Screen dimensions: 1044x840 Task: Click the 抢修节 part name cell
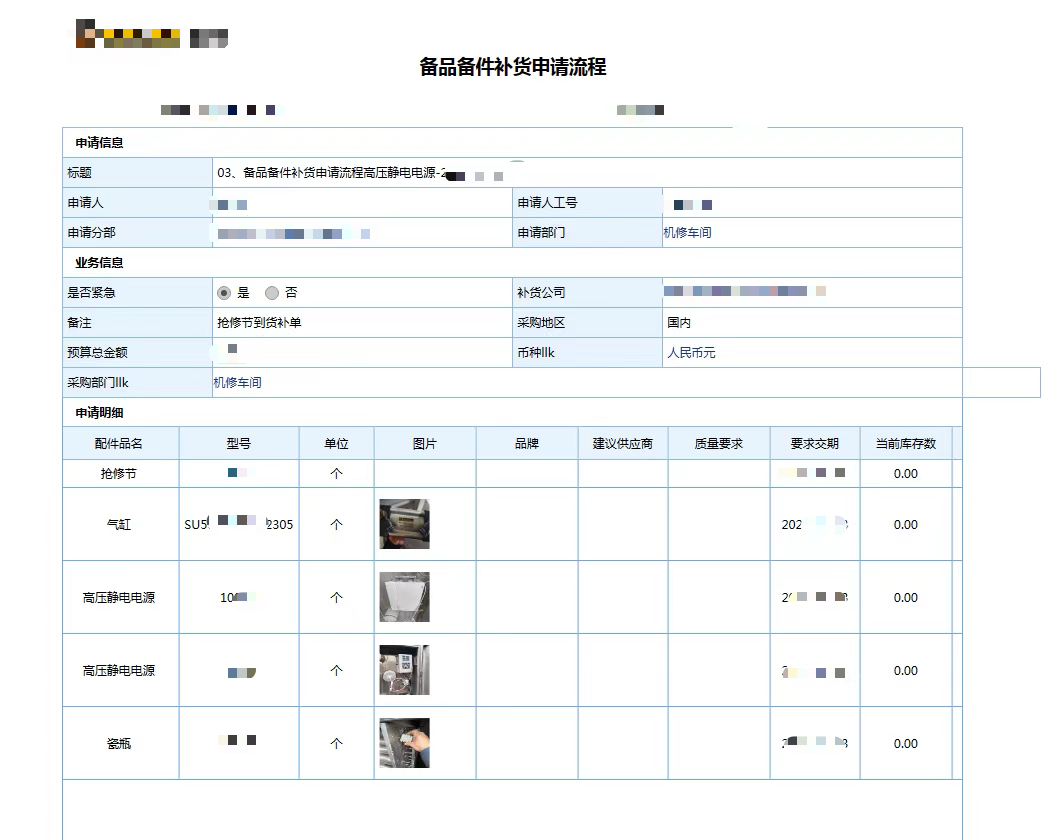point(119,474)
